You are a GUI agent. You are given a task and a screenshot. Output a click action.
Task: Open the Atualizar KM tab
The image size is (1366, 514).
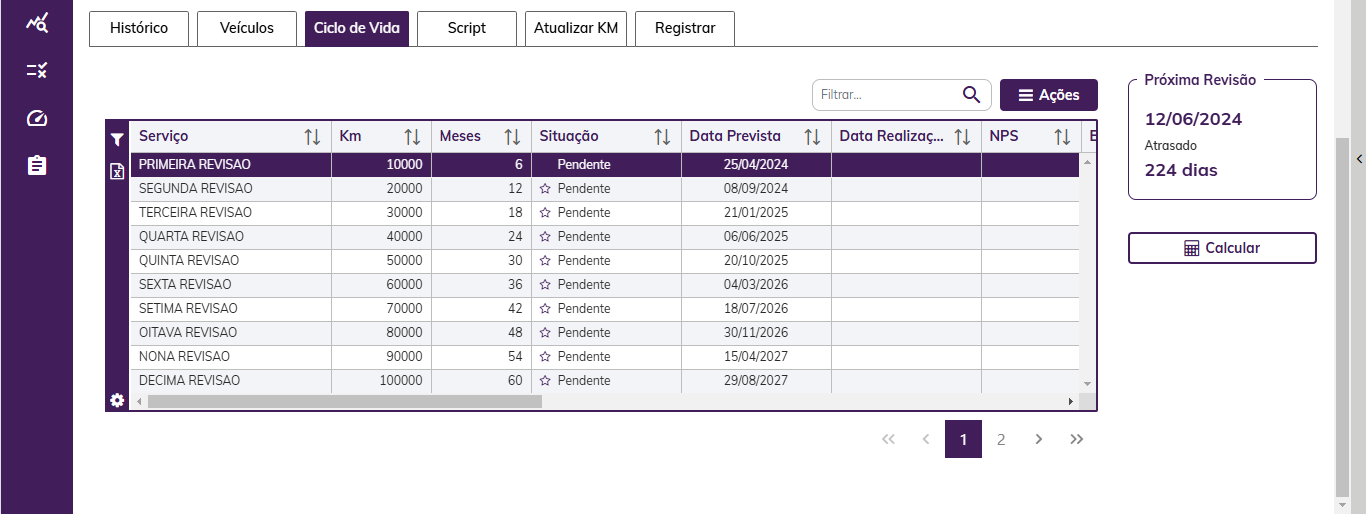pyautogui.click(x=576, y=28)
